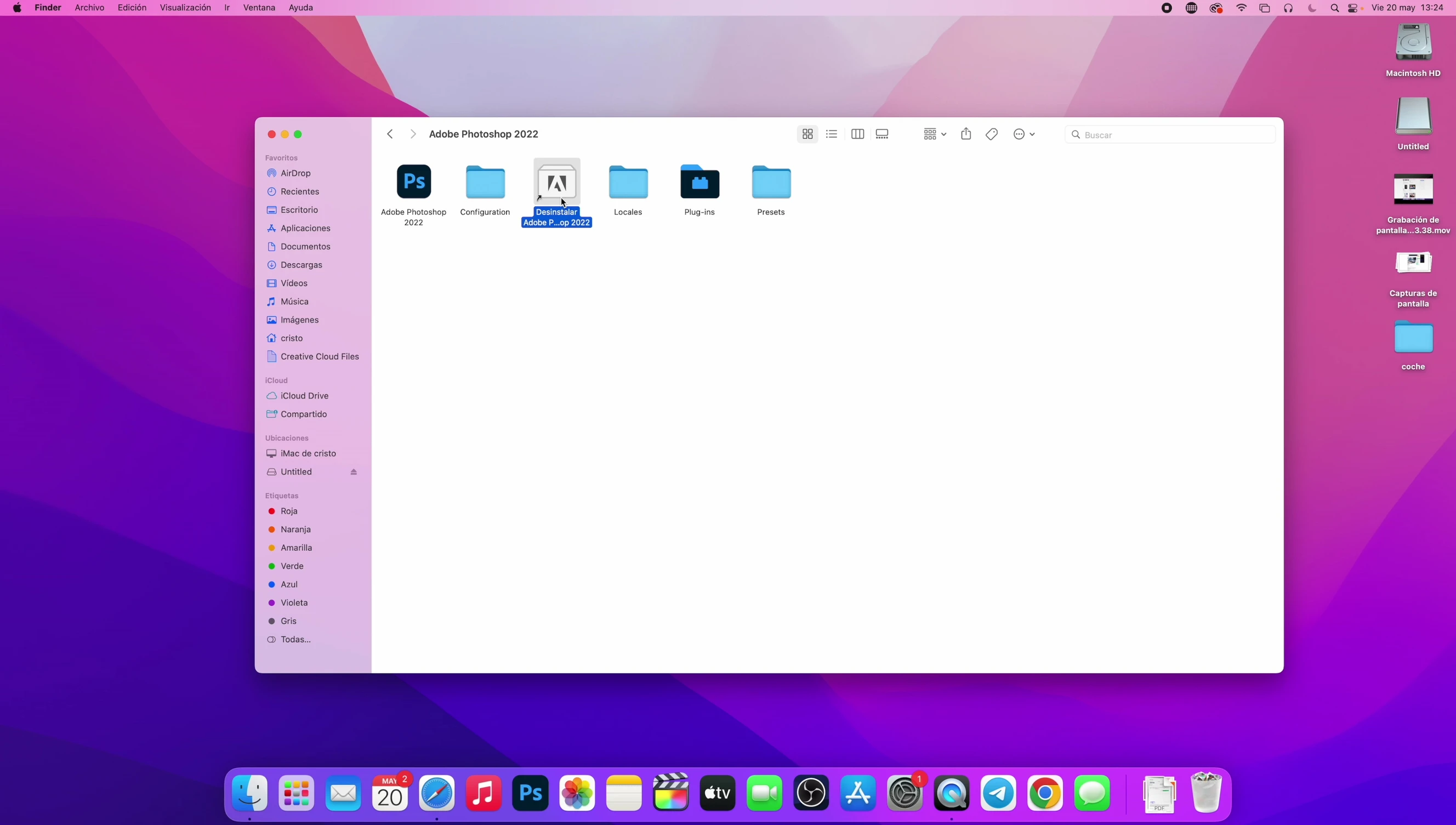Open OBS from the Dock
This screenshot has width=1456, height=825.
(811, 793)
